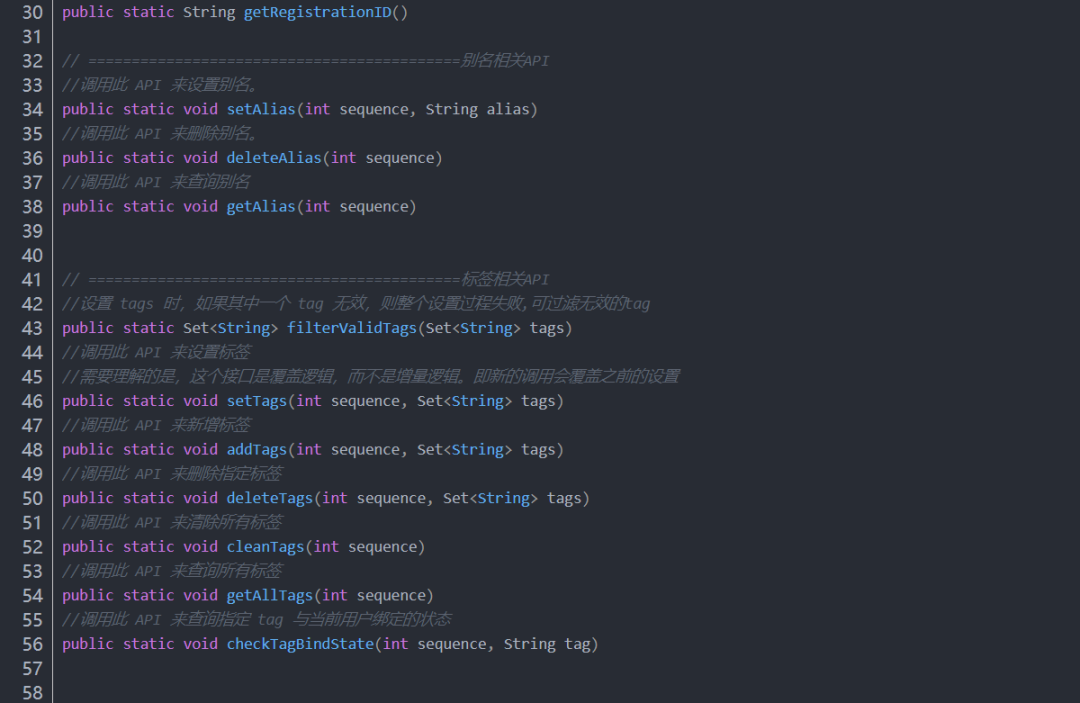Click the comment on line 42 about tags

356,304
